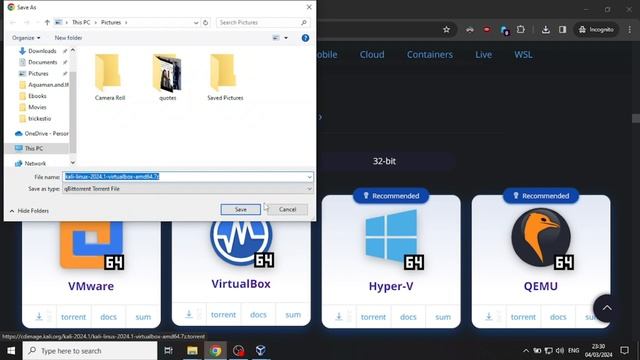Open the Saved Pictures folder
The image size is (640, 360).
pyautogui.click(x=225, y=77)
